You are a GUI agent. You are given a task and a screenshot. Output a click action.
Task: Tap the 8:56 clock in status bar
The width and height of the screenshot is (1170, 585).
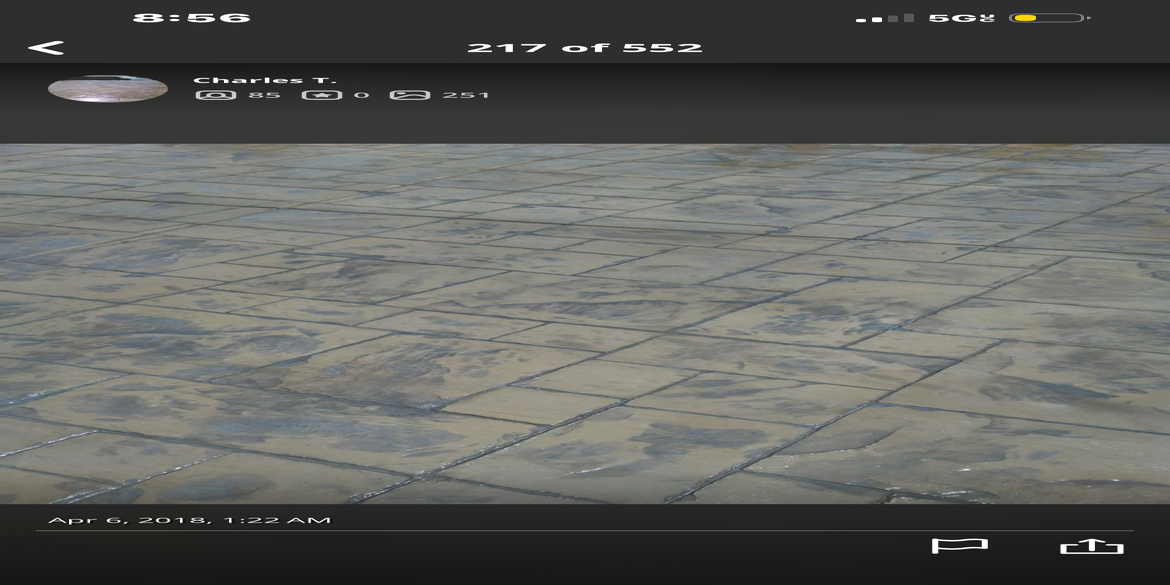coord(192,18)
